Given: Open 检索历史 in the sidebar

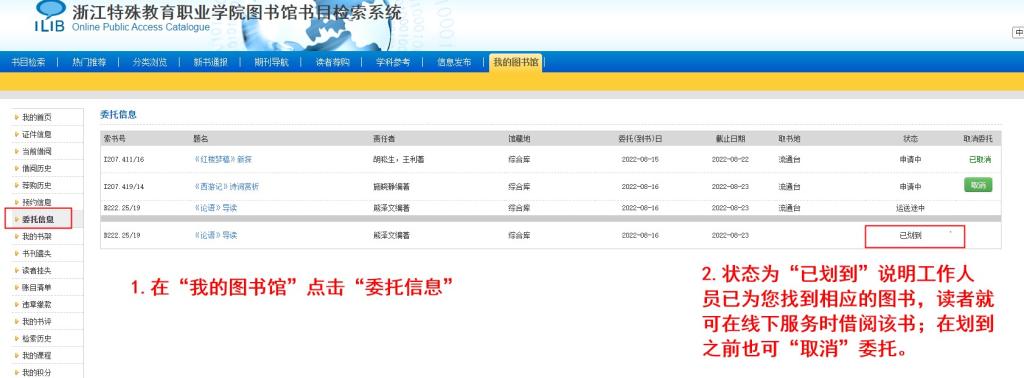Looking at the screenshot, I should (x=37, y=339).
